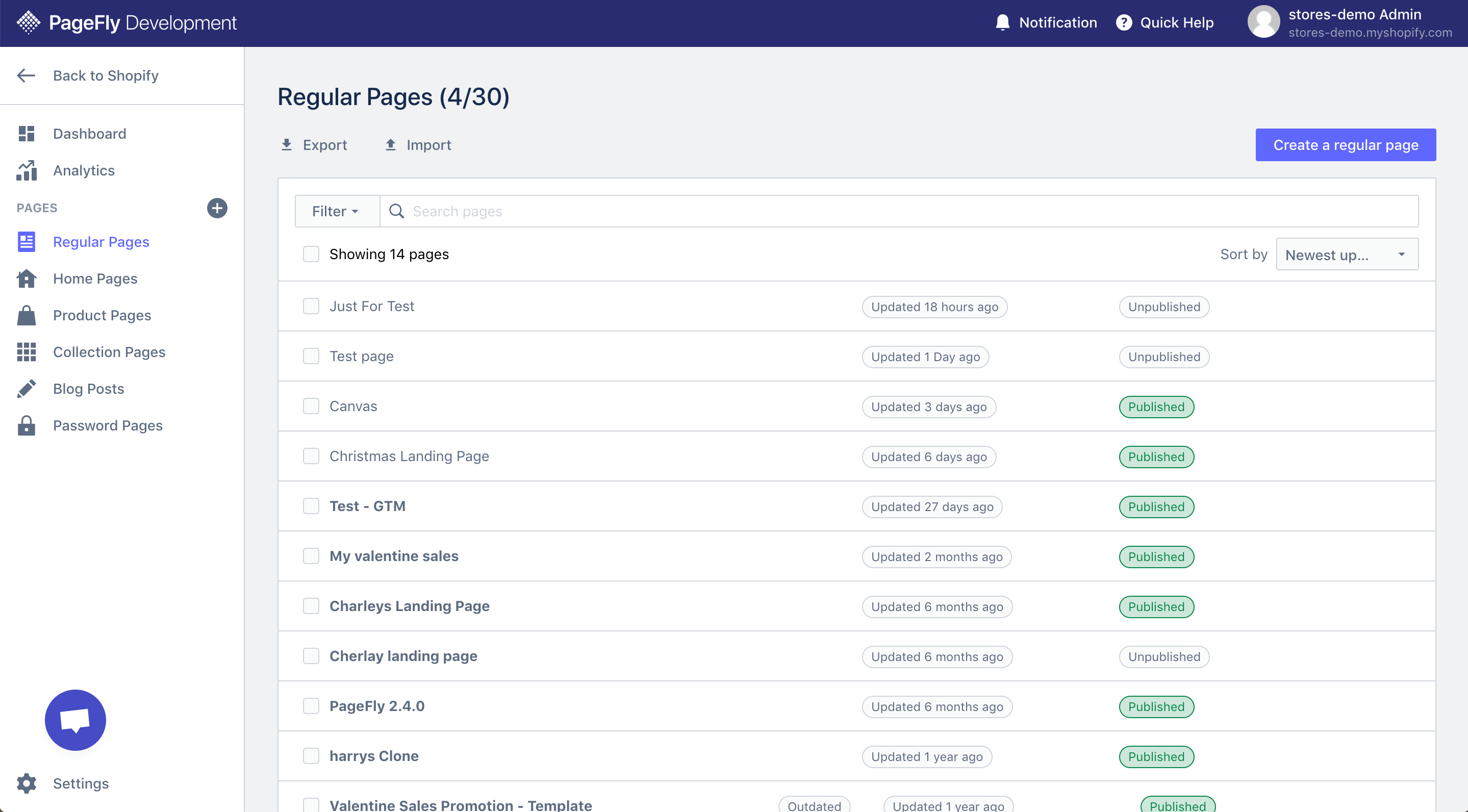Click the Updated 27 days ago badge
Viewport: 1468px width, 812px height.
pos(932,506)
